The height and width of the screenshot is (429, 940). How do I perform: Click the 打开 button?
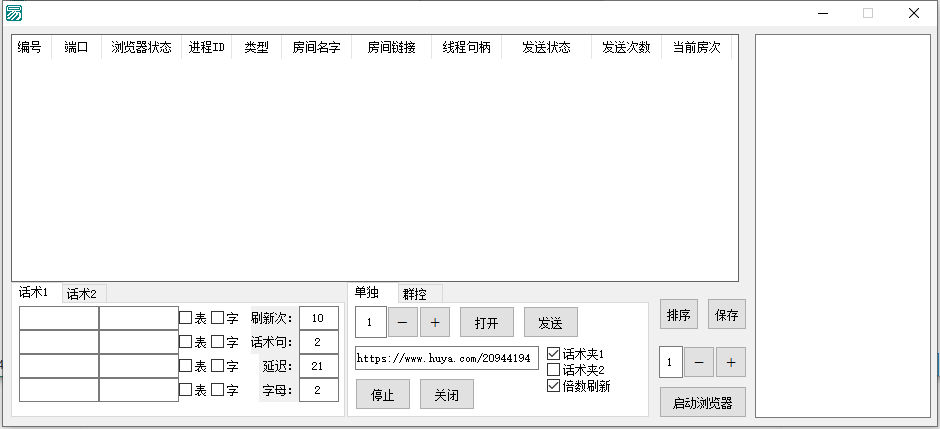coord(486,323)
